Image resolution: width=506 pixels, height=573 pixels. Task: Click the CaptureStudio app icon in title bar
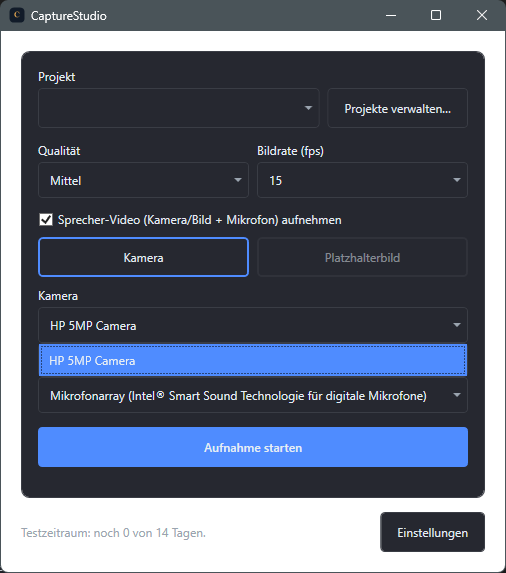17,15
